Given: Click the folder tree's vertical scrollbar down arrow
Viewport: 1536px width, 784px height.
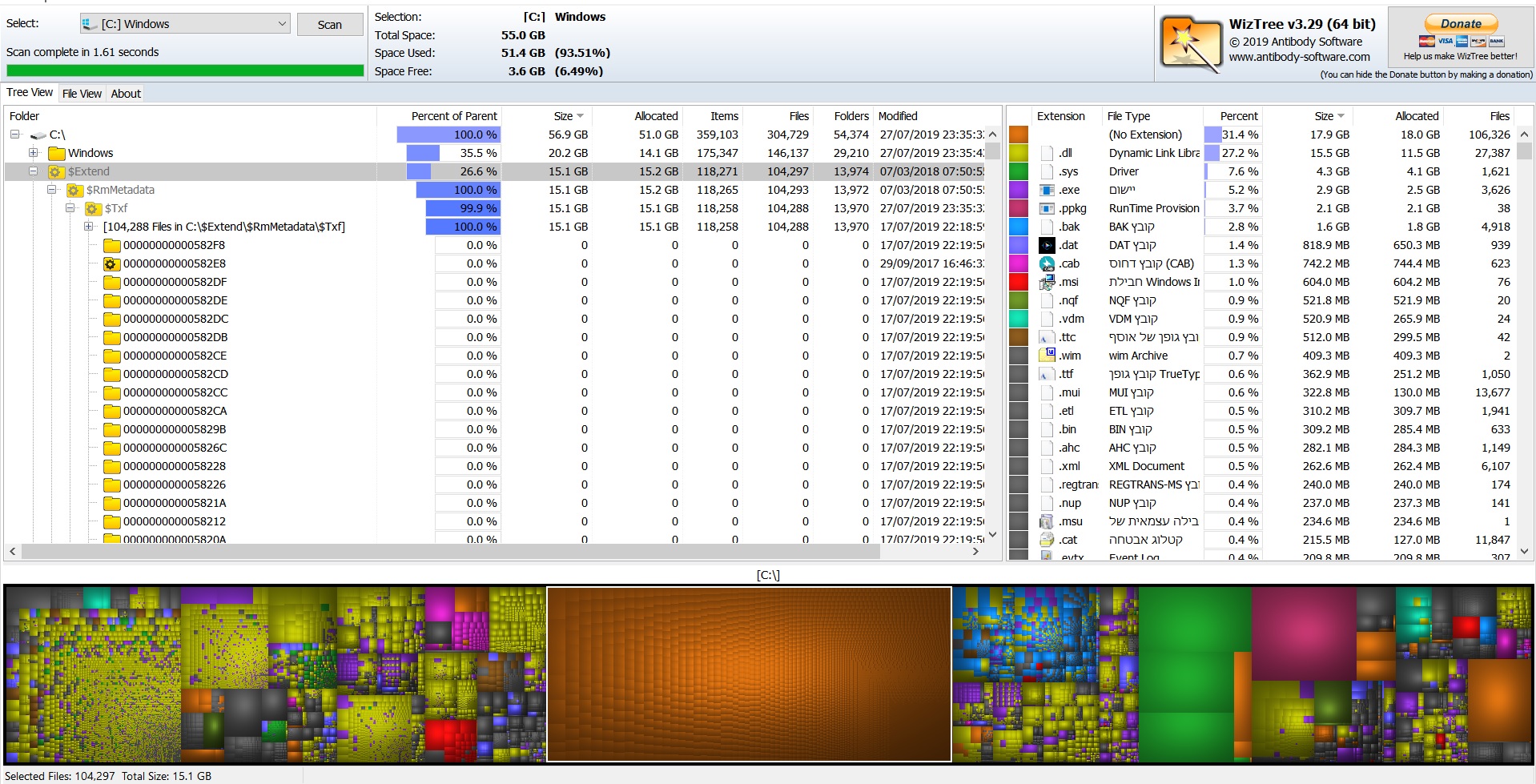Looking at the screenshot, I should coord(993,534).
